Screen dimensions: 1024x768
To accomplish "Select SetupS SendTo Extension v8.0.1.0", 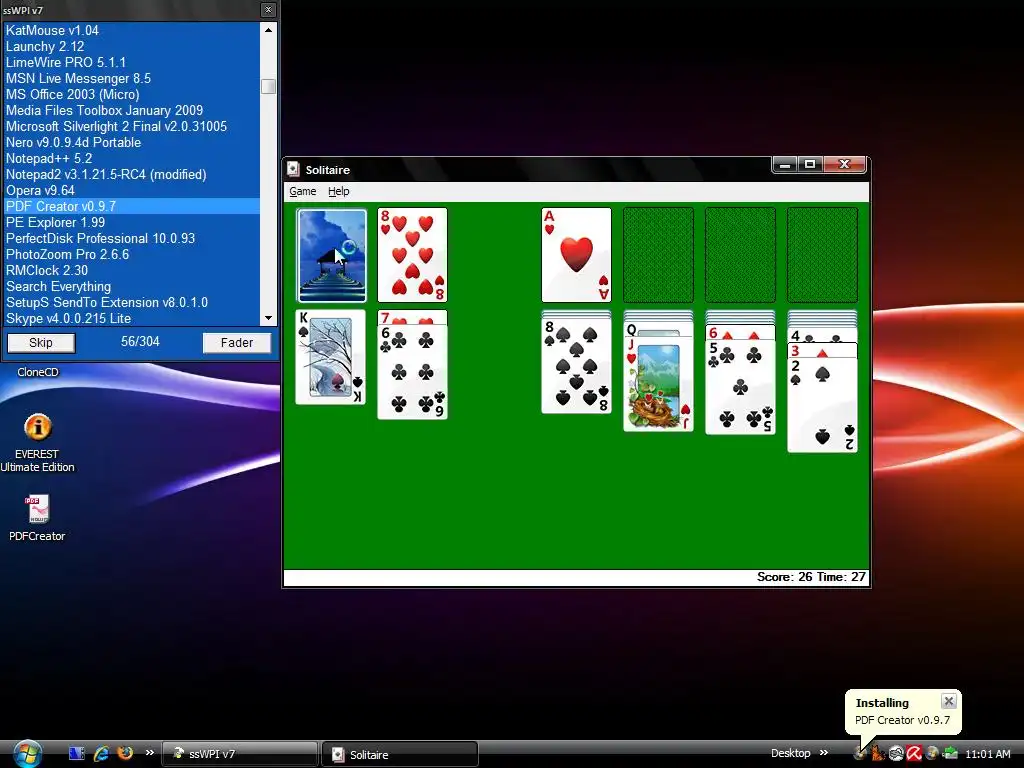I will 132,302.
